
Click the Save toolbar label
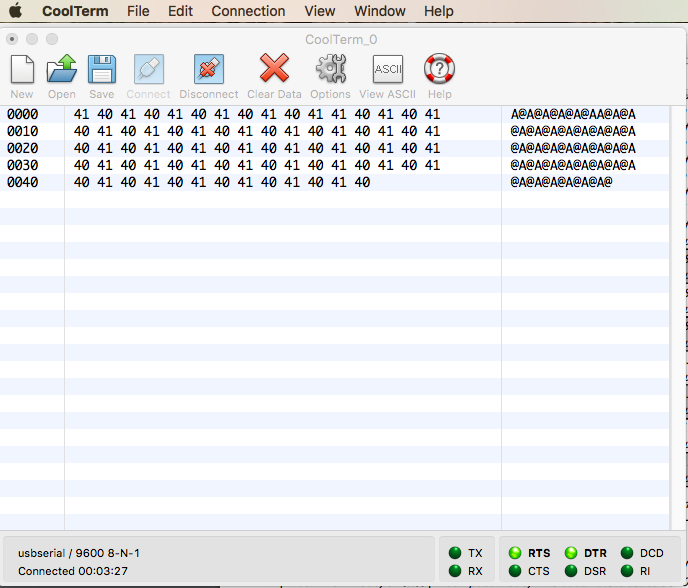coord(102,94)
